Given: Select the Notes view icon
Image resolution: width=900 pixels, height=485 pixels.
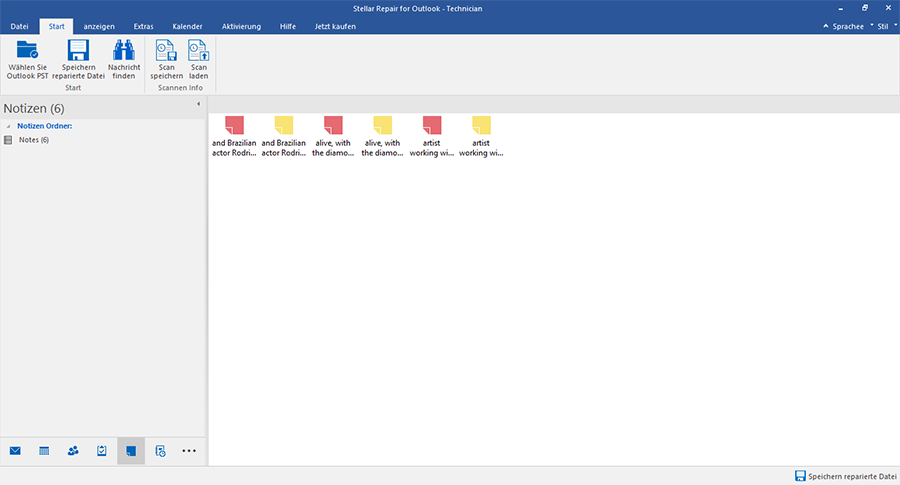Looking at the screenshot, I should point(131,451).
